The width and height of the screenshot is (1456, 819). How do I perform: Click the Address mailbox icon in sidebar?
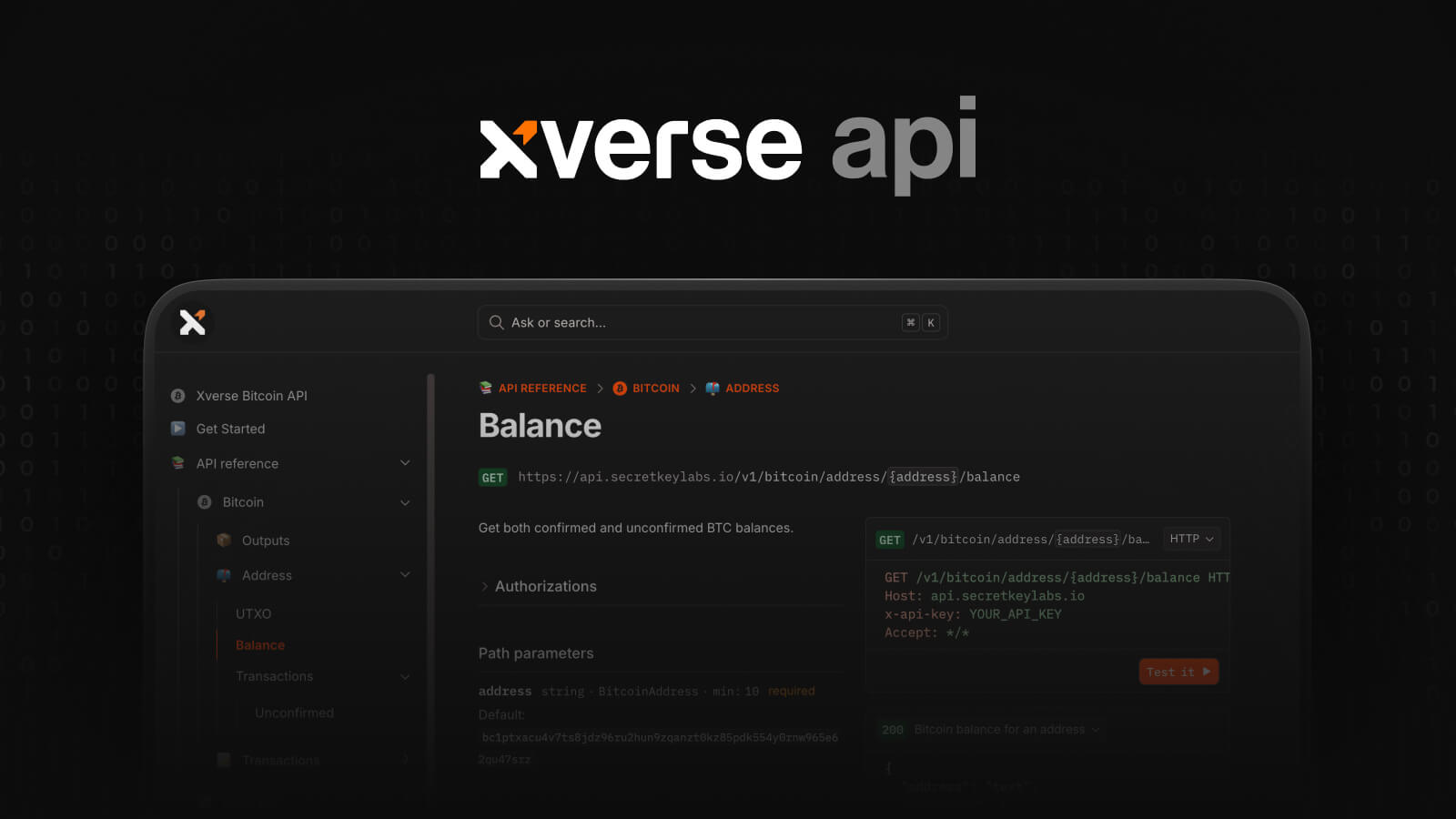point(224,575)
